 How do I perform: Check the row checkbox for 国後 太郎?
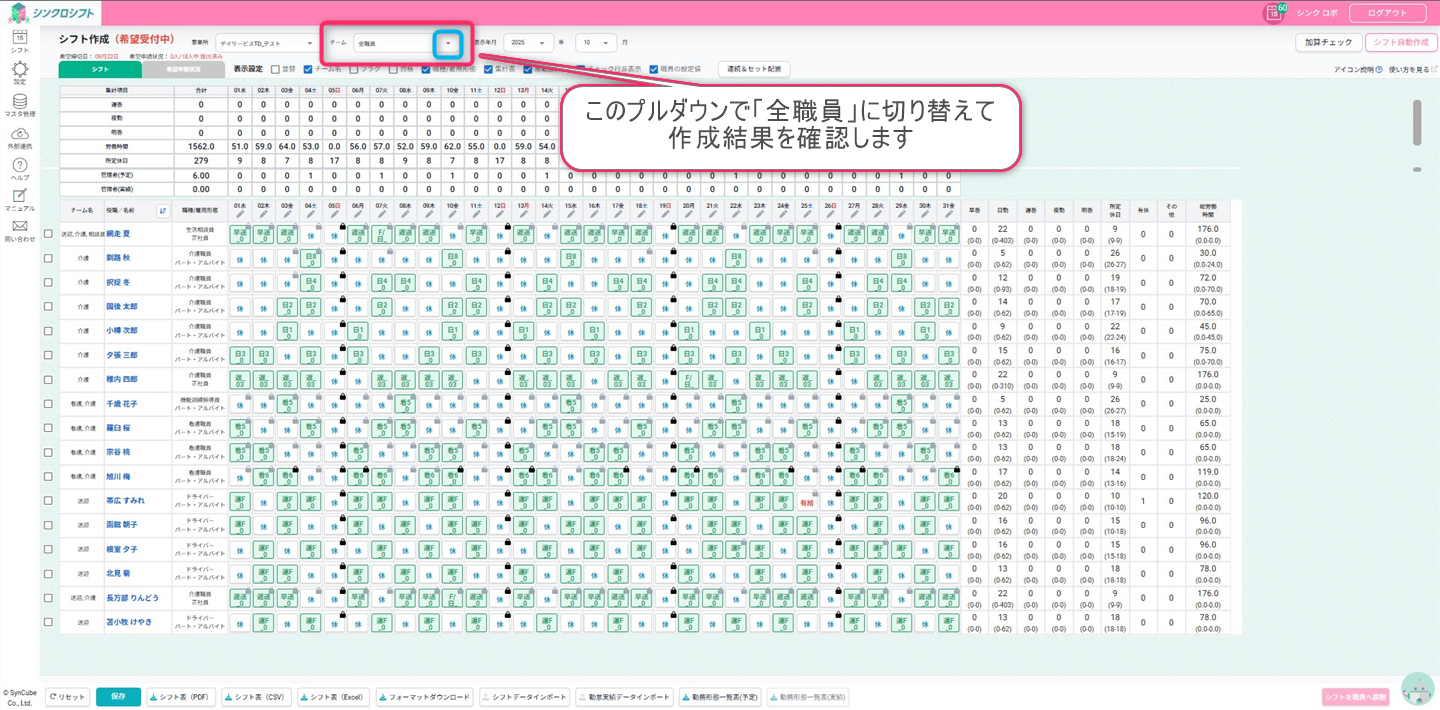point(48,307)
